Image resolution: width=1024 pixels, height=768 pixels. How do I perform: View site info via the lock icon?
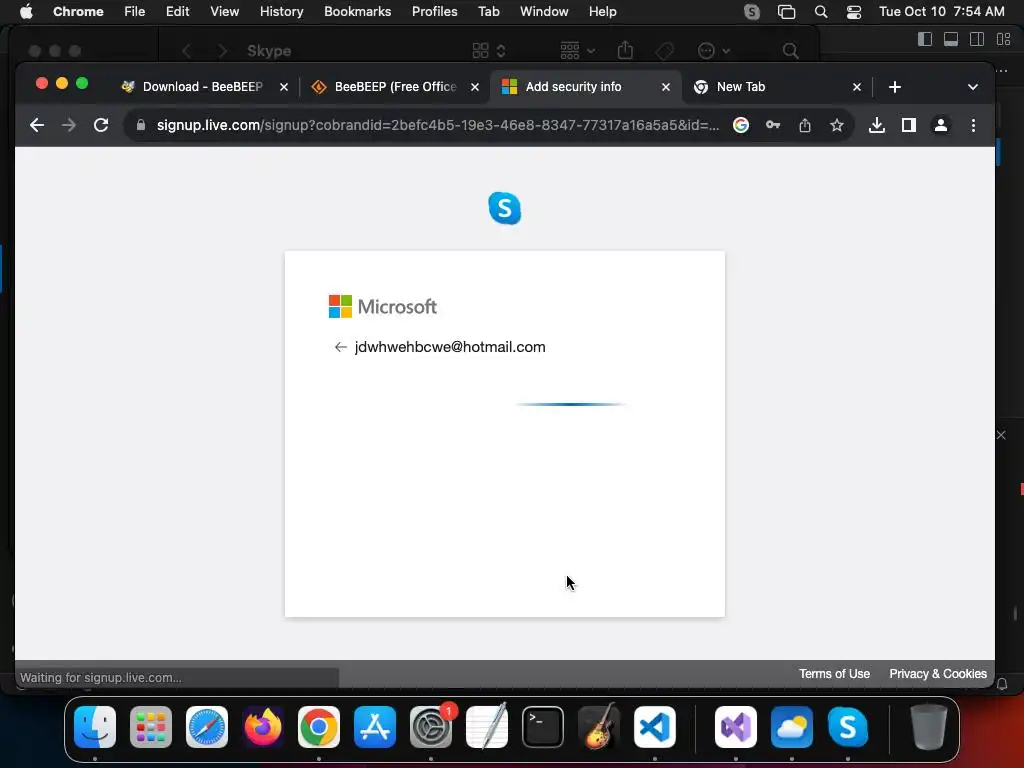point(140,125)
